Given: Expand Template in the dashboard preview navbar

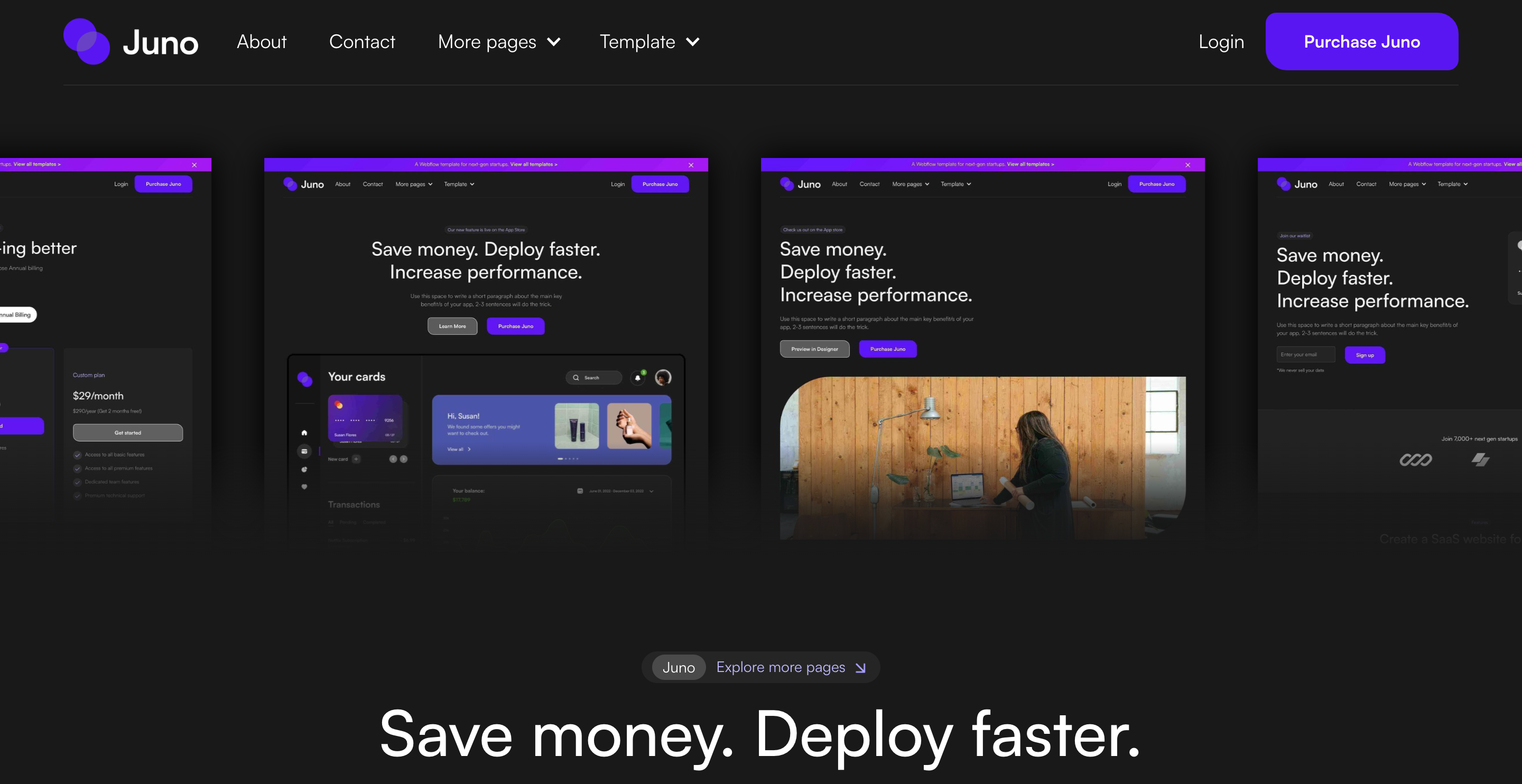Looking at the screenshot, I should click(x=459, y=184).
